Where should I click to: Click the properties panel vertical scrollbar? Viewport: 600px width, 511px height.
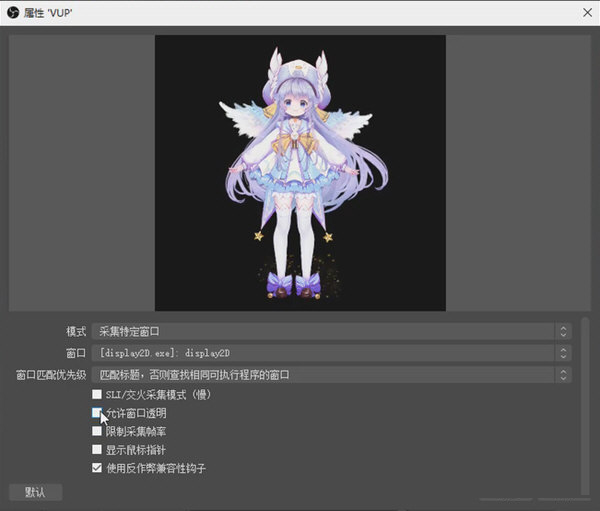tap(585, 406)
